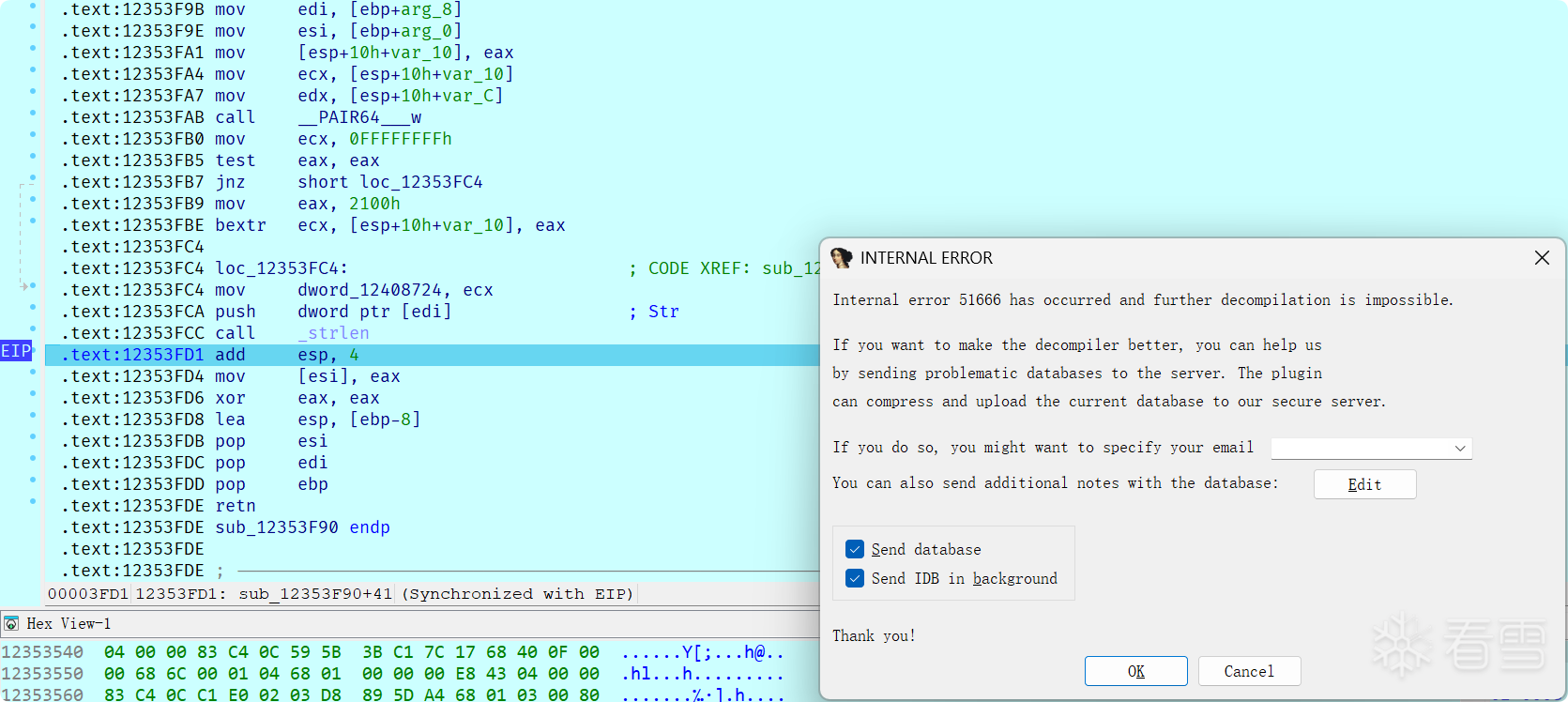Image resolution: width=1568 pixels, height=702 pixels.
Task: Click the EIP marker in the gutter
Action: pyautogui.click(x=16, y=351)
